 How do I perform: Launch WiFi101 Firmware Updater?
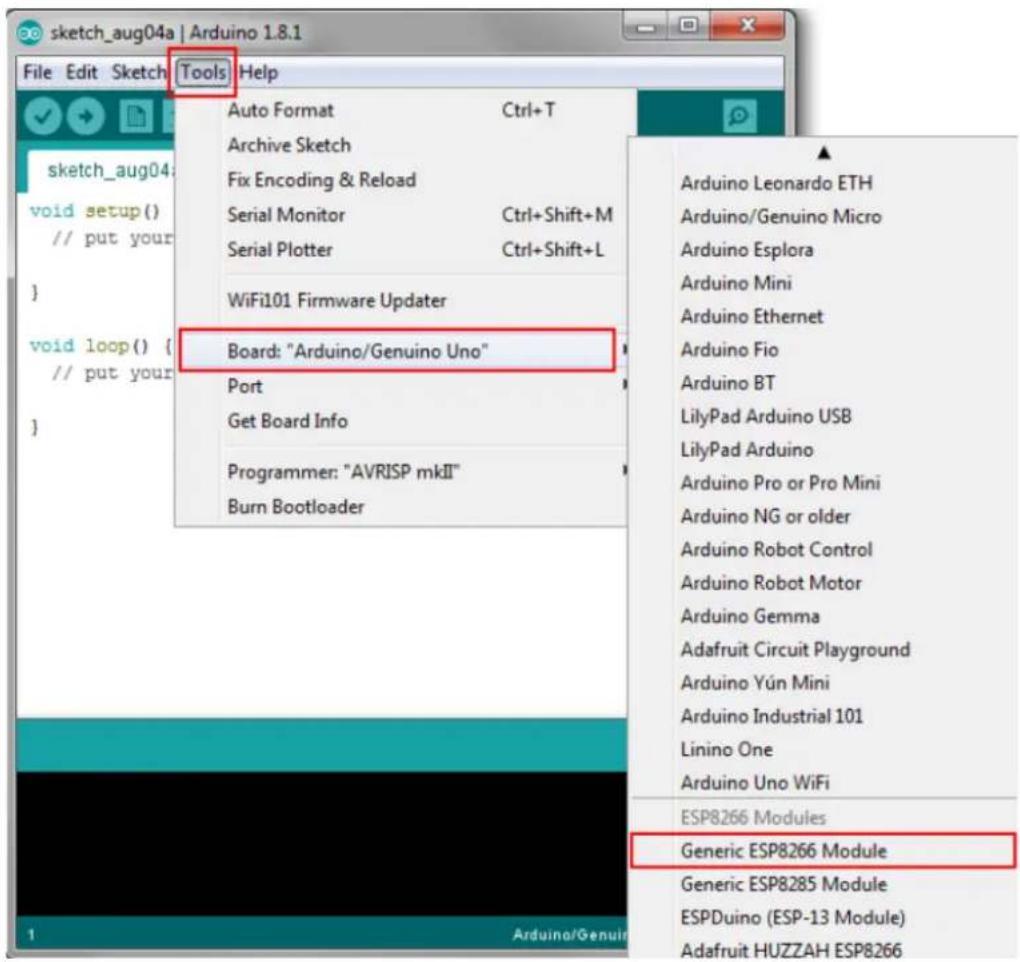pyautogui.click(x=405, y=301)
